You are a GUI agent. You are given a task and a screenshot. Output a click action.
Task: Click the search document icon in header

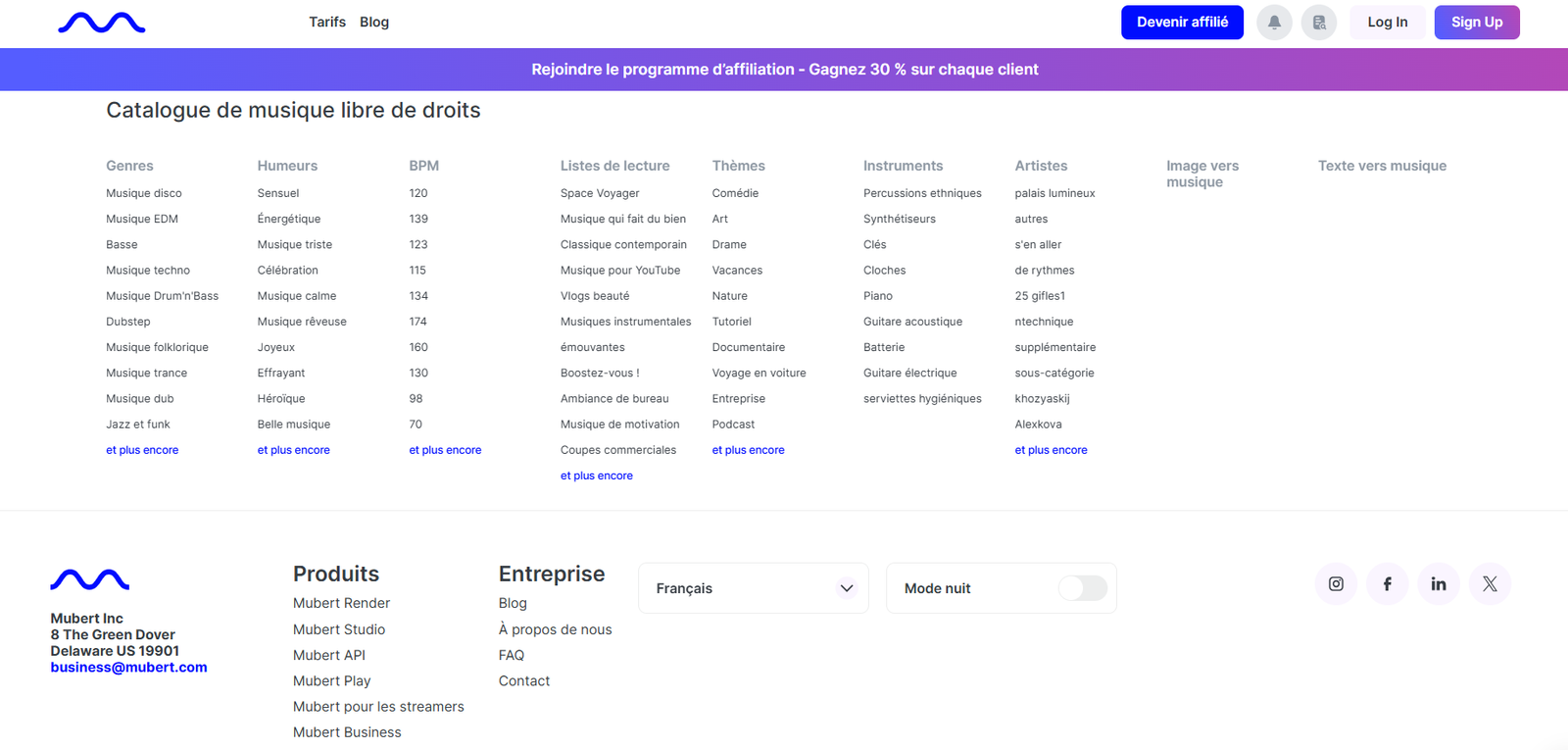[1319, 23]
